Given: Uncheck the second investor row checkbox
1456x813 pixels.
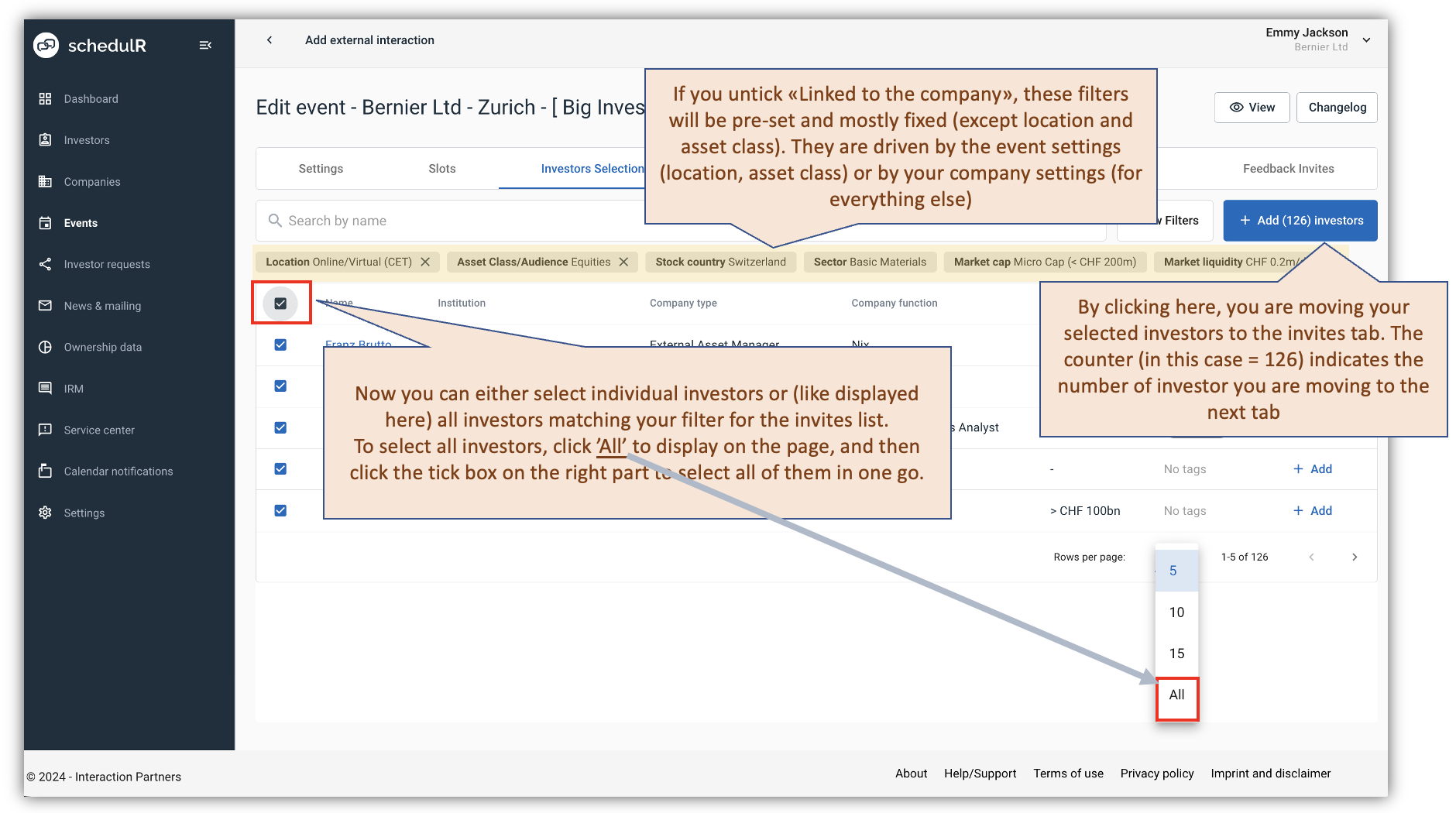Looking at the screenshot, I should [280, 386].
